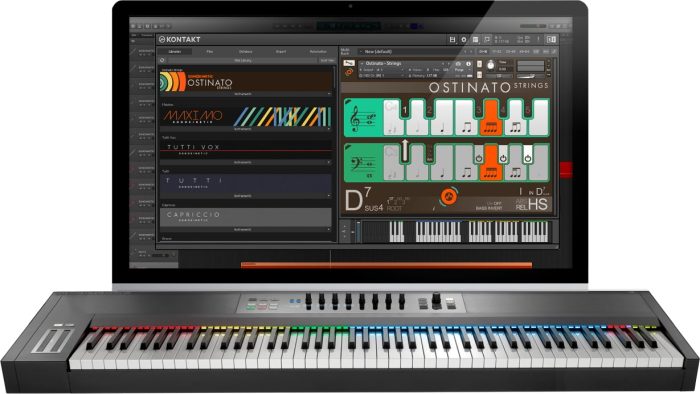Click the orange waveform knob icon
The height and width of the screenshot is (394, 700).
pos(449,196)
